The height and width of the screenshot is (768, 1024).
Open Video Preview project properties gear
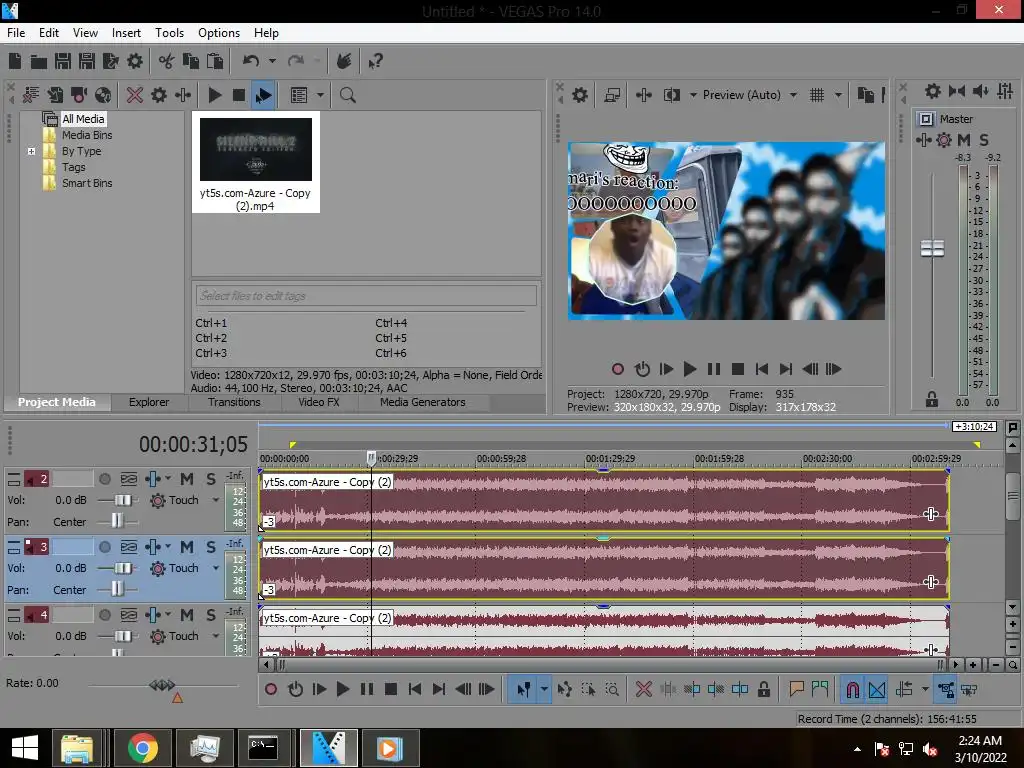click(x=580, y=95)
